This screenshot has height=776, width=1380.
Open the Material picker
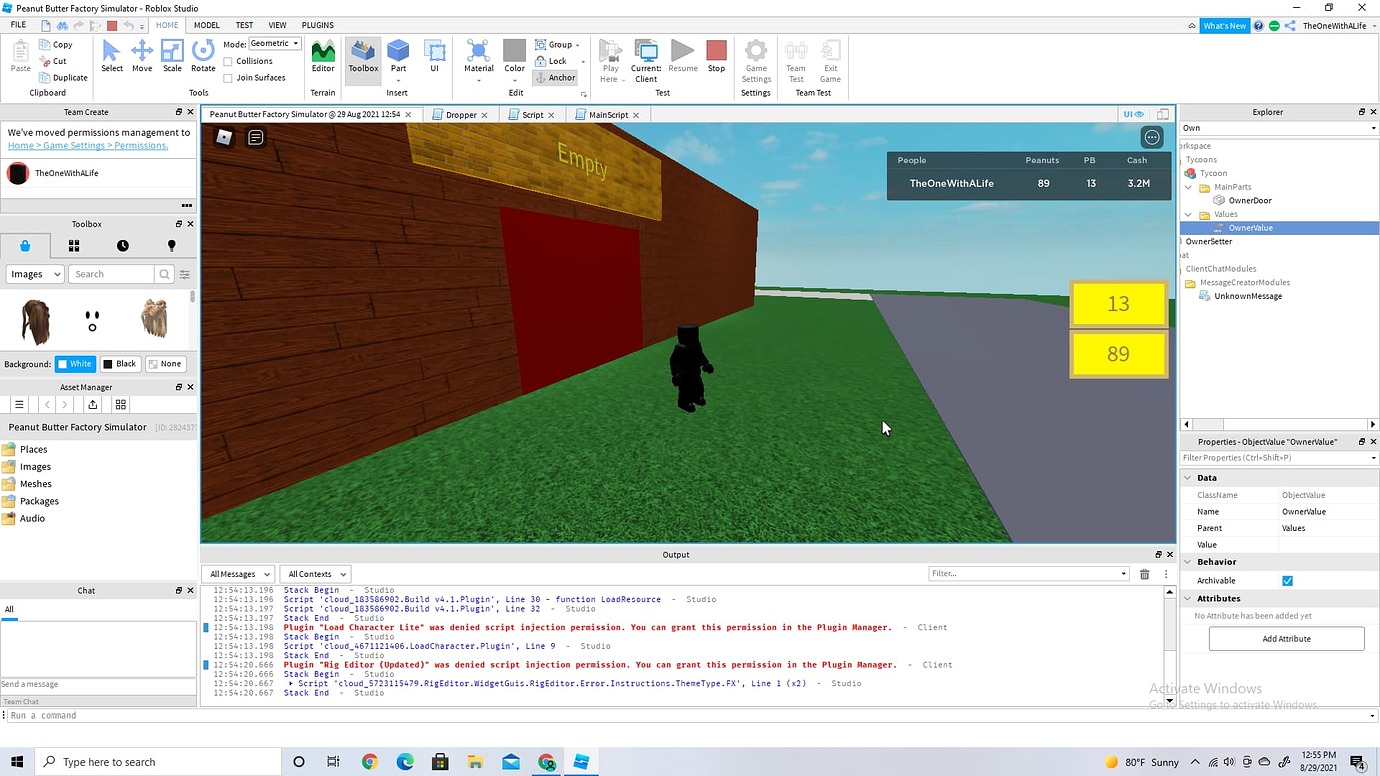coord(478,56)
